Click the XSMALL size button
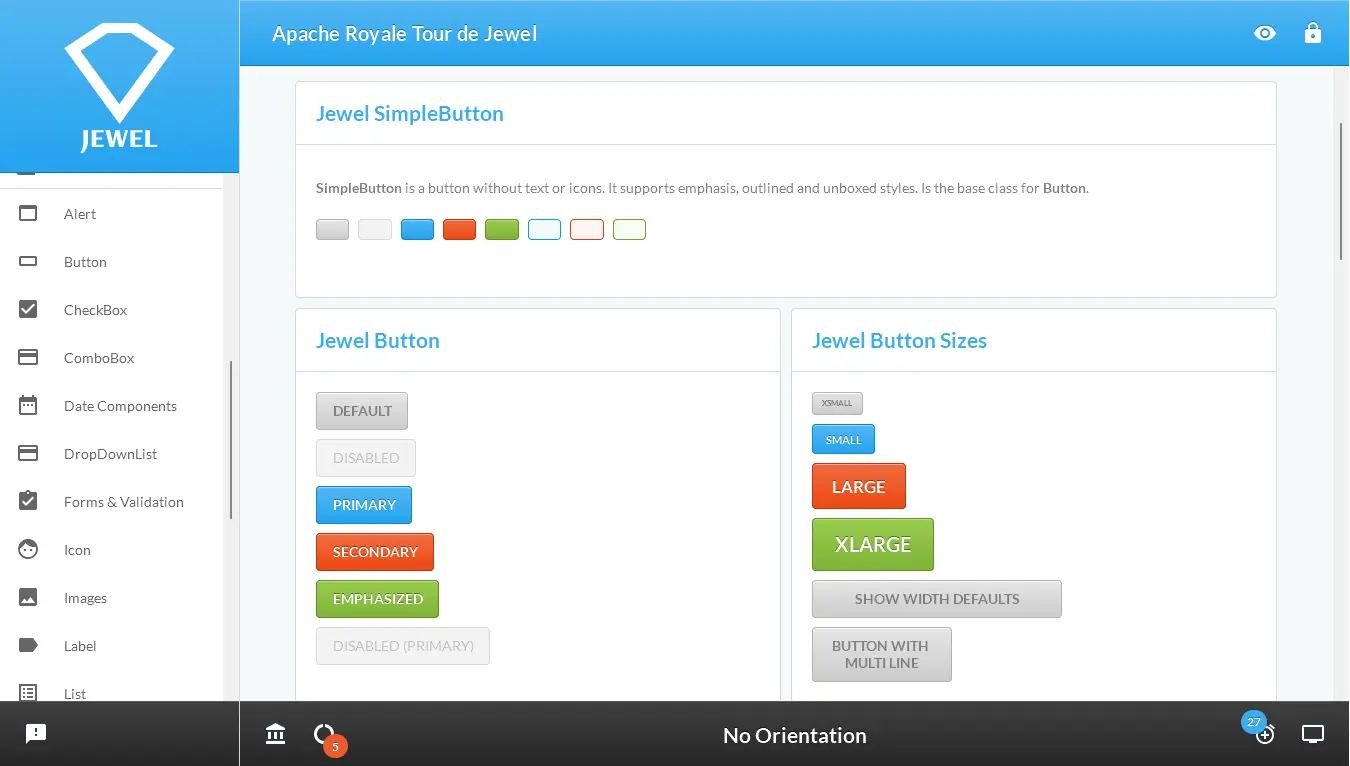The image size is (1350, 766). 837,403
